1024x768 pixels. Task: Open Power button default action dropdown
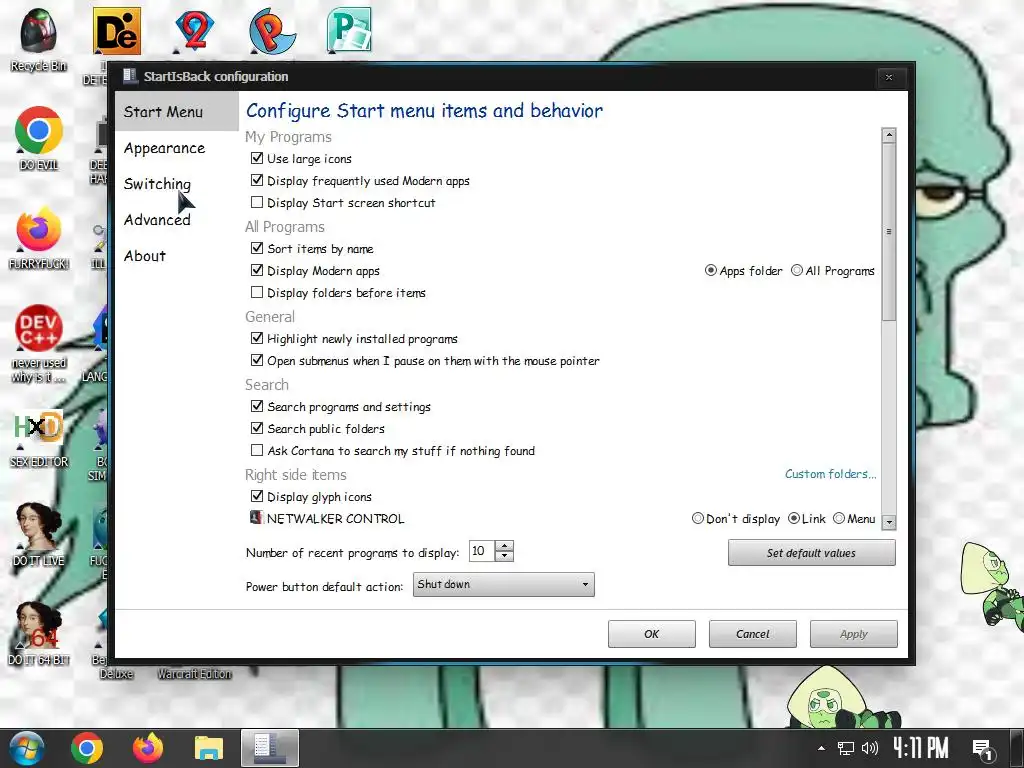point(504,584)
